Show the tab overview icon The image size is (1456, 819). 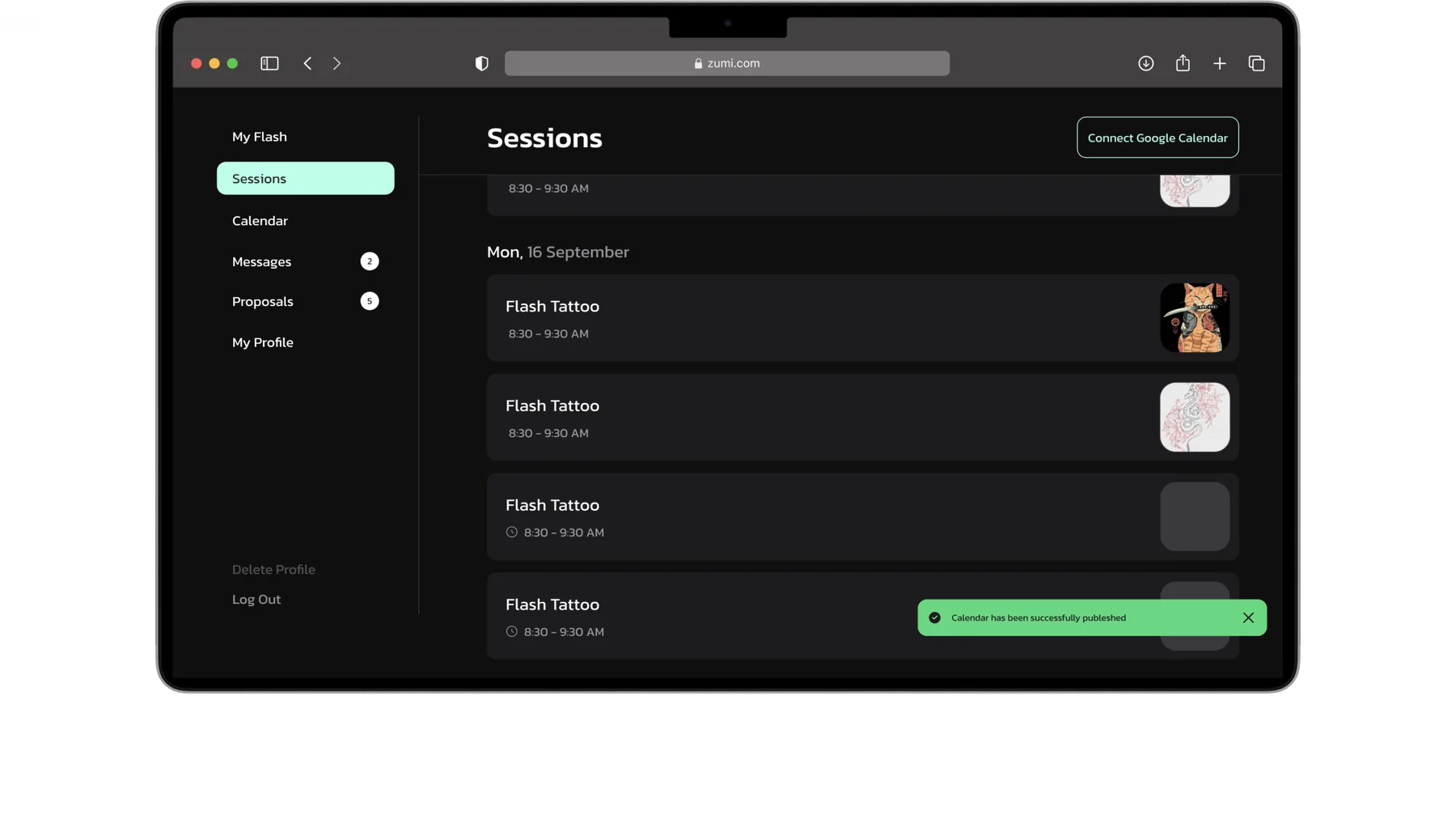tap(1256, 63)
